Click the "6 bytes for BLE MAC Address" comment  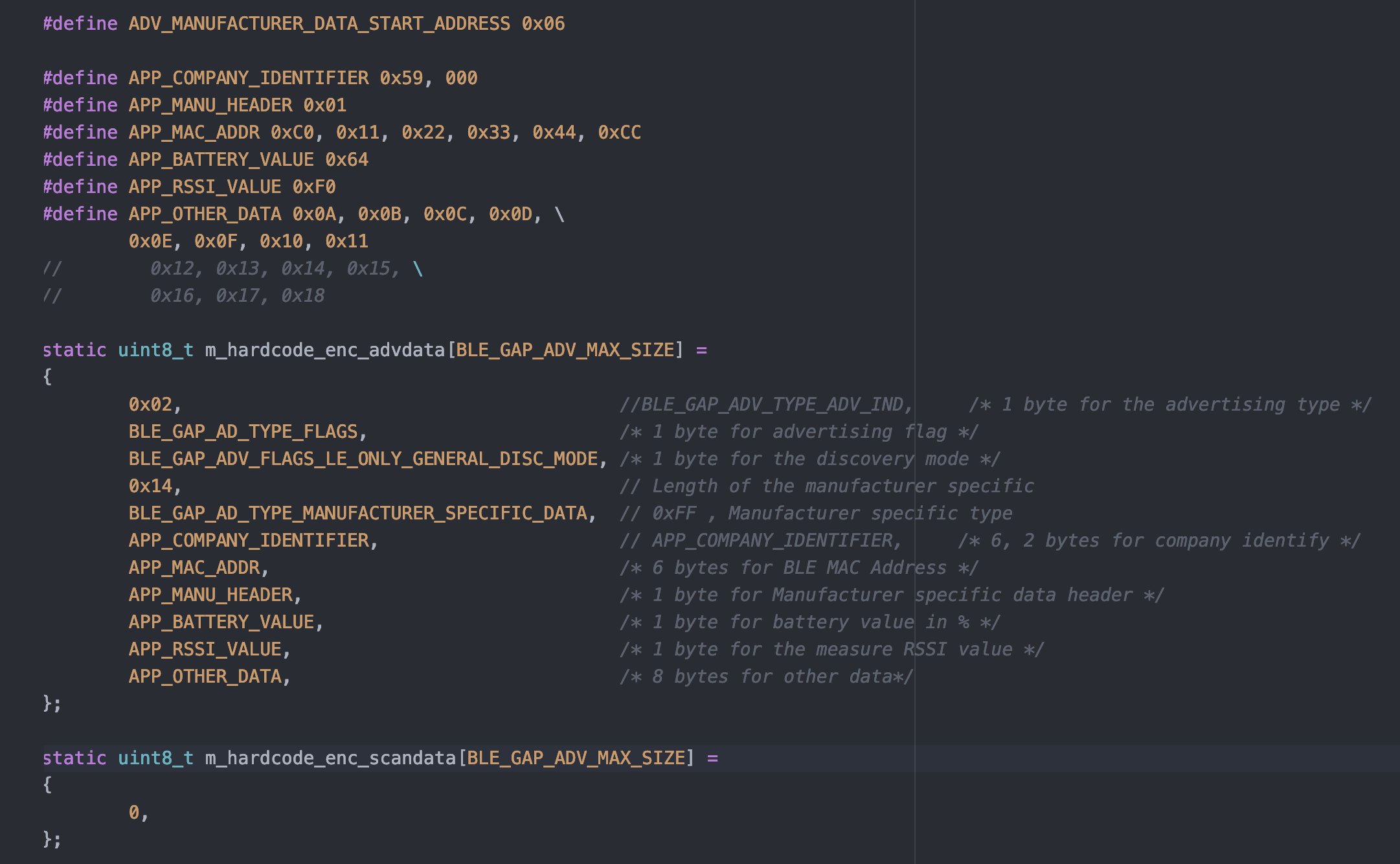[798, 568]
